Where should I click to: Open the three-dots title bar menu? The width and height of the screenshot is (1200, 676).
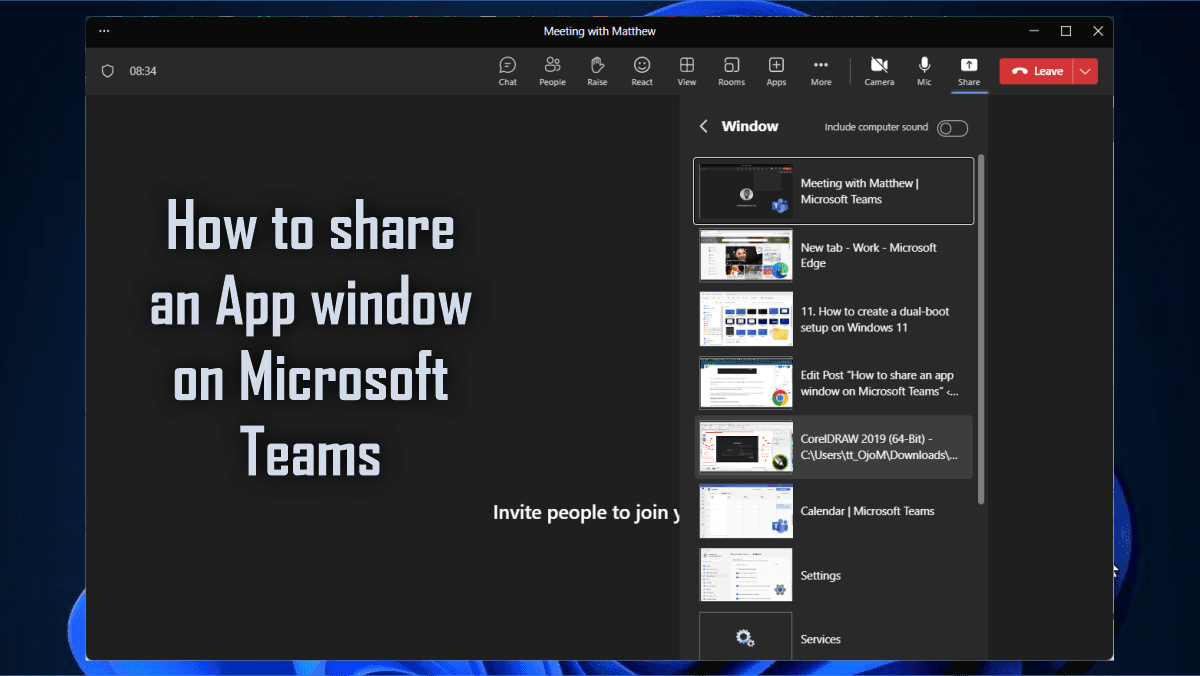coord(104,31)
